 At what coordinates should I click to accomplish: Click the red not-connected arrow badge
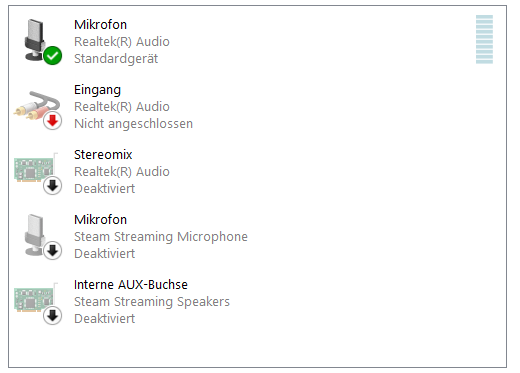tap(53, 121)
